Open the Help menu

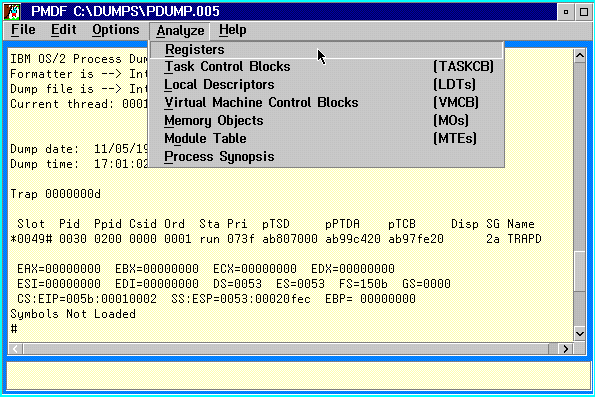(x=233, y=30)
